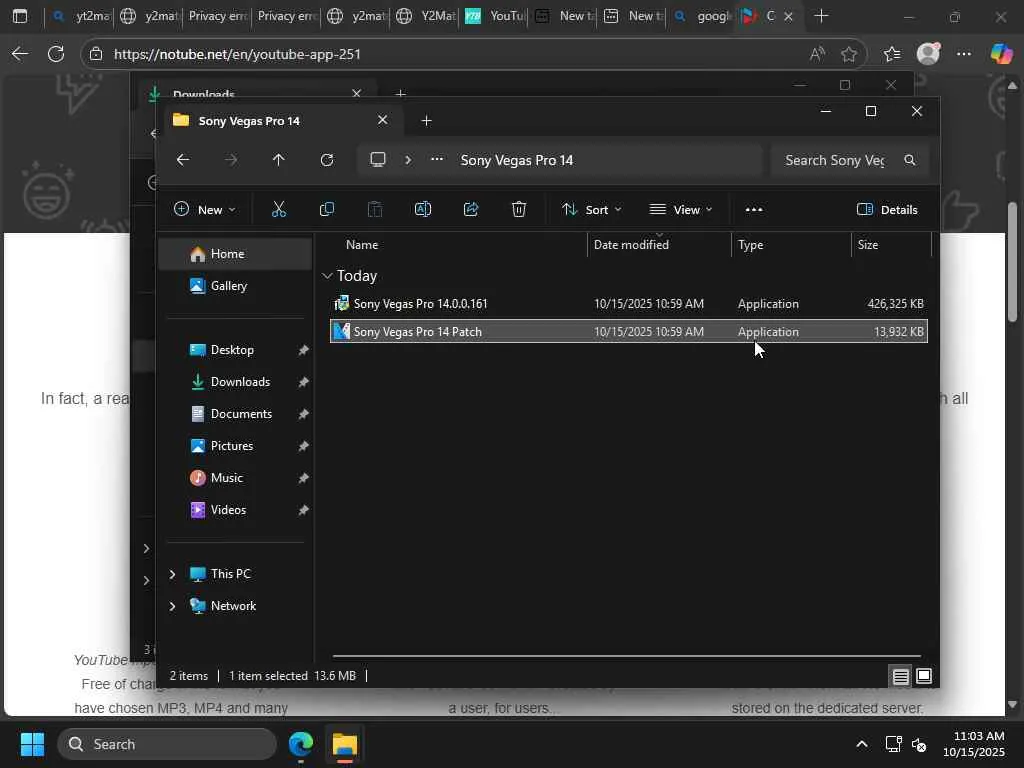The height and width of the screenshot is (768, 1024).
Task: Click the network status tray icon
Action: click(x=893, y=744)
